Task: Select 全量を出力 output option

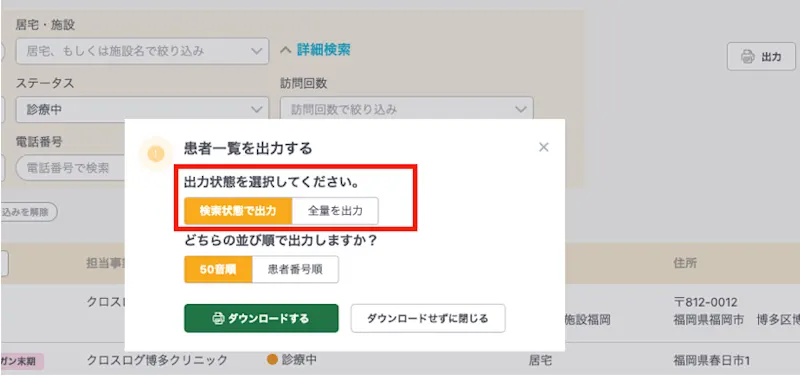Action: click(335, 211)
